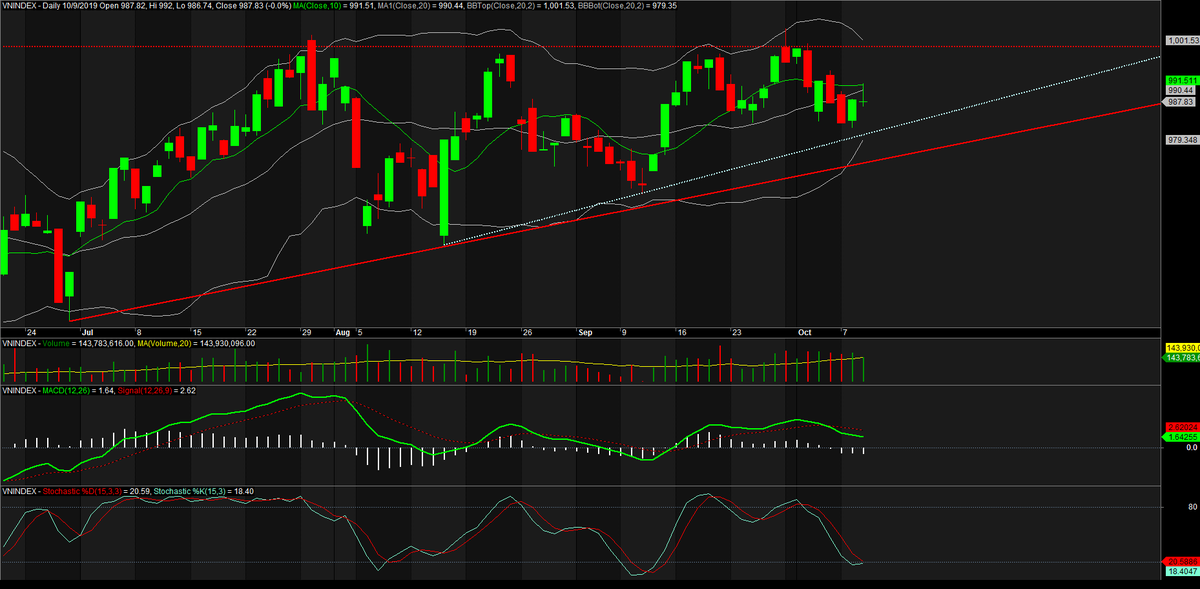Select the Jul label on the date axis
Viewport: 1200px width, 589px height.
(x=86, y=332)
